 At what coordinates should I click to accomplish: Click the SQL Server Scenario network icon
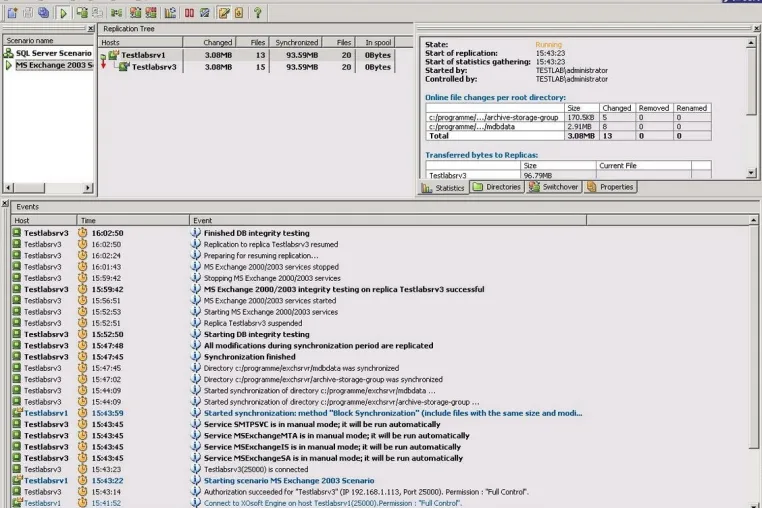click(x=8, y=53)
